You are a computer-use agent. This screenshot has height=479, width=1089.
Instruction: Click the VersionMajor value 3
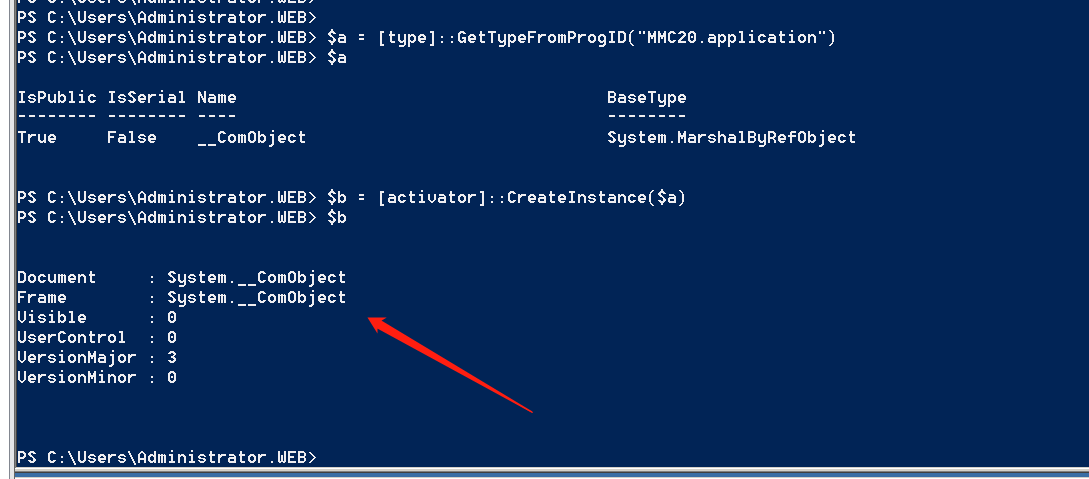pyautogui.click(x=172, y=358)
